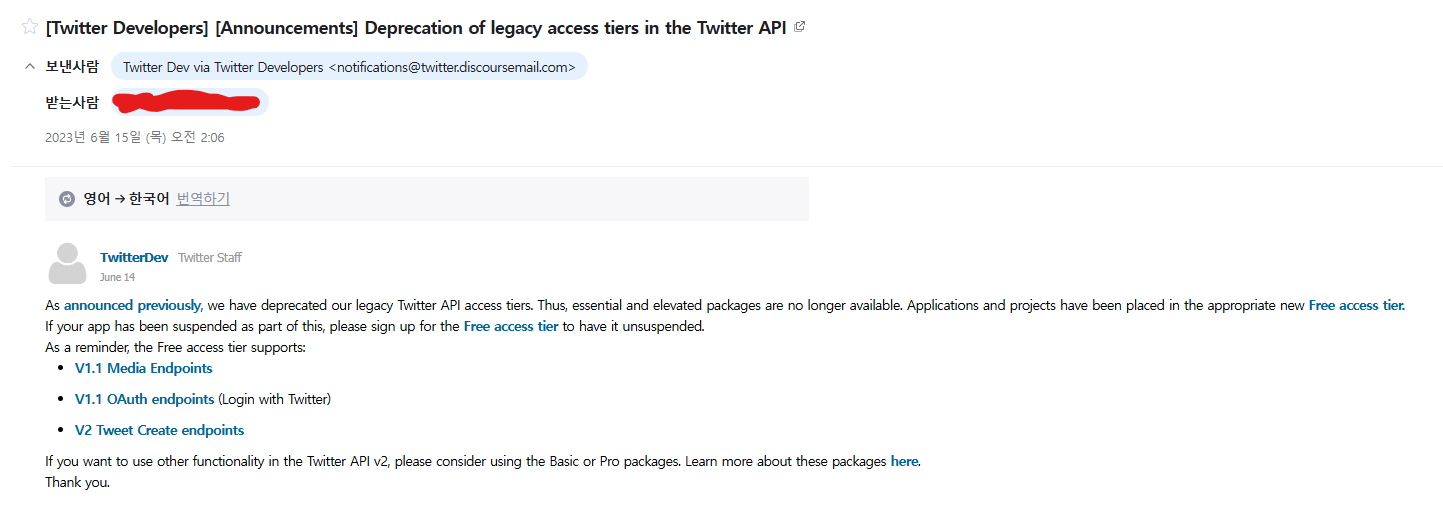The width and height of the screenshot is (1443, 505).
Task: Open 'Free access tier' link ending first sentence
Action: pyautogui.click(x=1356, y=305)
